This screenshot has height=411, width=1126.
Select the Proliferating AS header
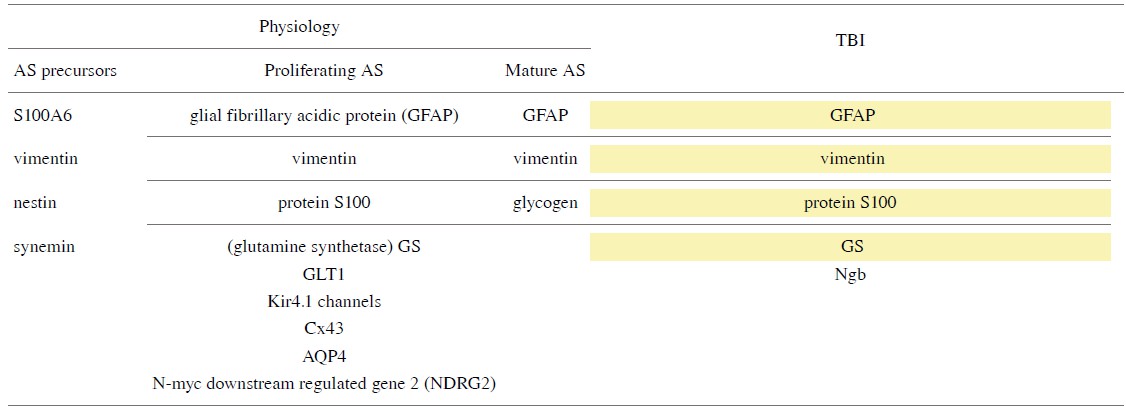point(323,71)
